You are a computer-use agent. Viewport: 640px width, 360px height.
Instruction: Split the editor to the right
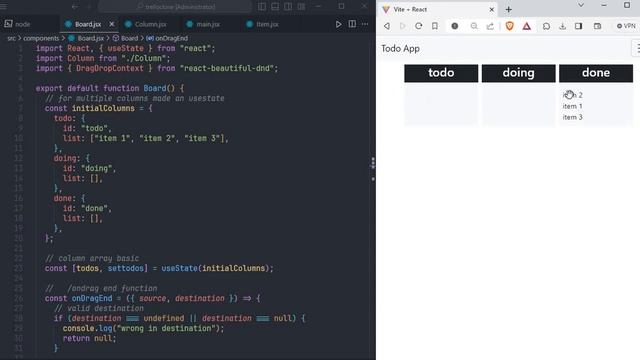click(x=352, y=24)
